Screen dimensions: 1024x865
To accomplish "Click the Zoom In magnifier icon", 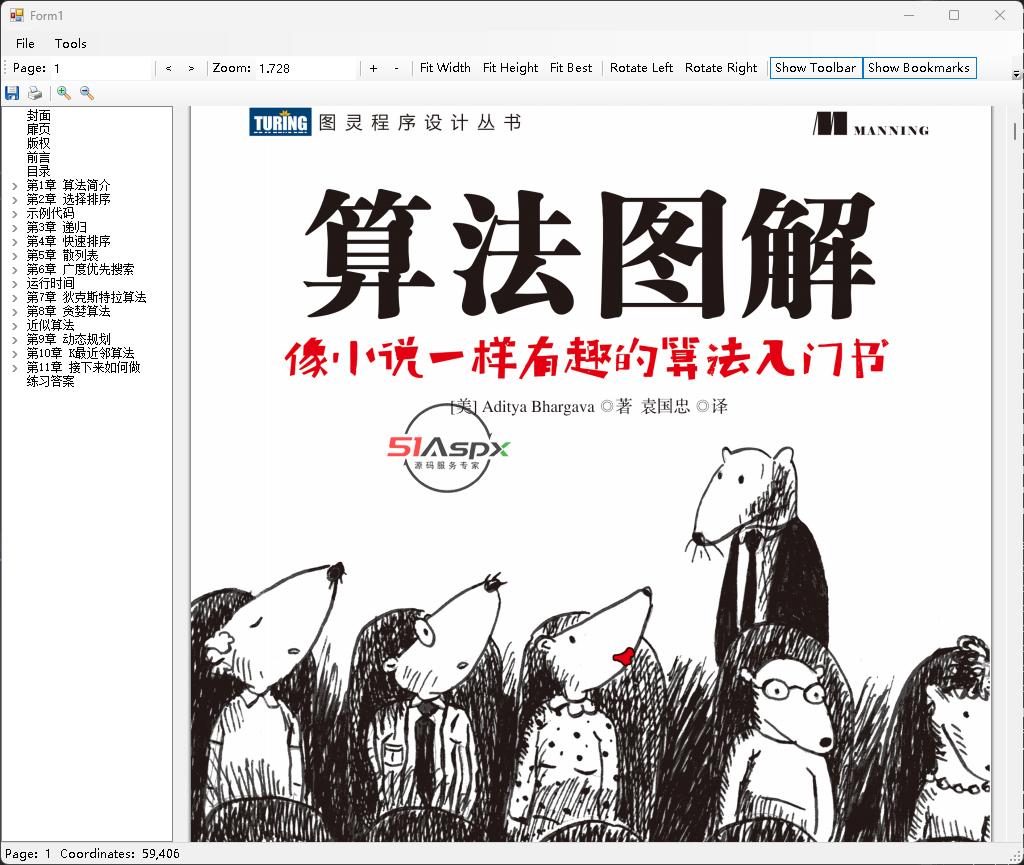I will (63, 93).
